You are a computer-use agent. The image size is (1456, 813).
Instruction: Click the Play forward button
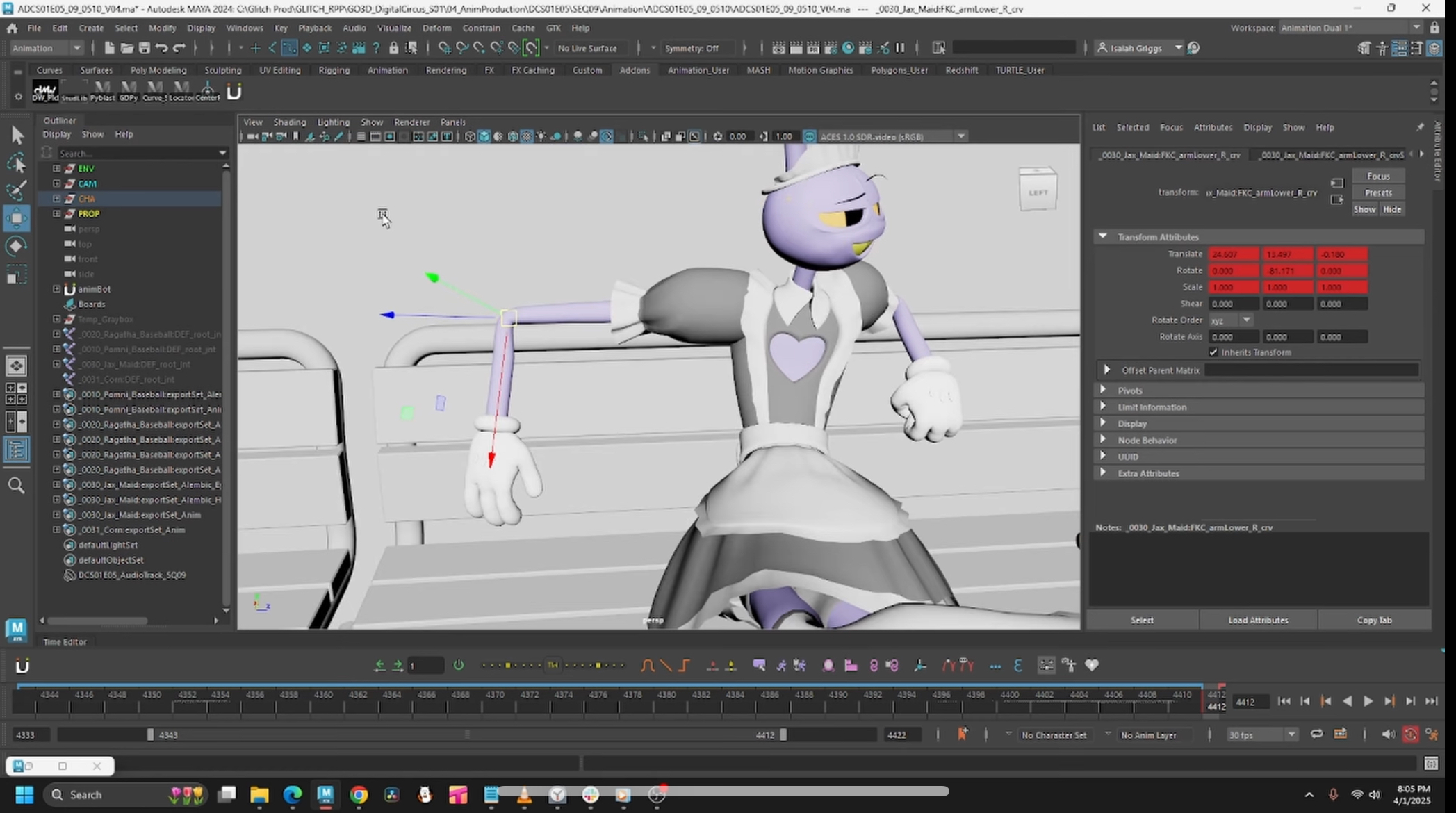pos(1368,702)
